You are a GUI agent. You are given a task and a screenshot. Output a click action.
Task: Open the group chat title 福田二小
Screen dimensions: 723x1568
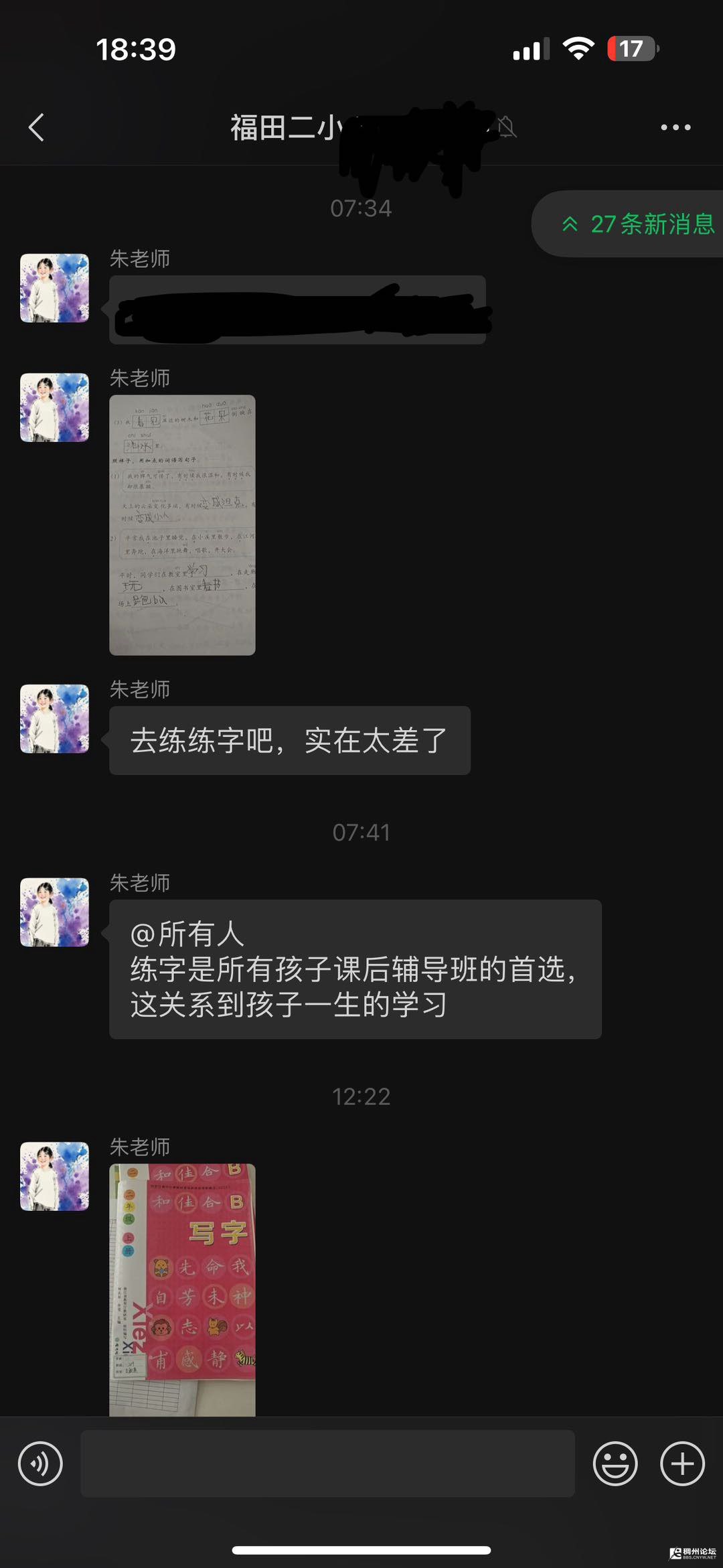click(288, 127)
